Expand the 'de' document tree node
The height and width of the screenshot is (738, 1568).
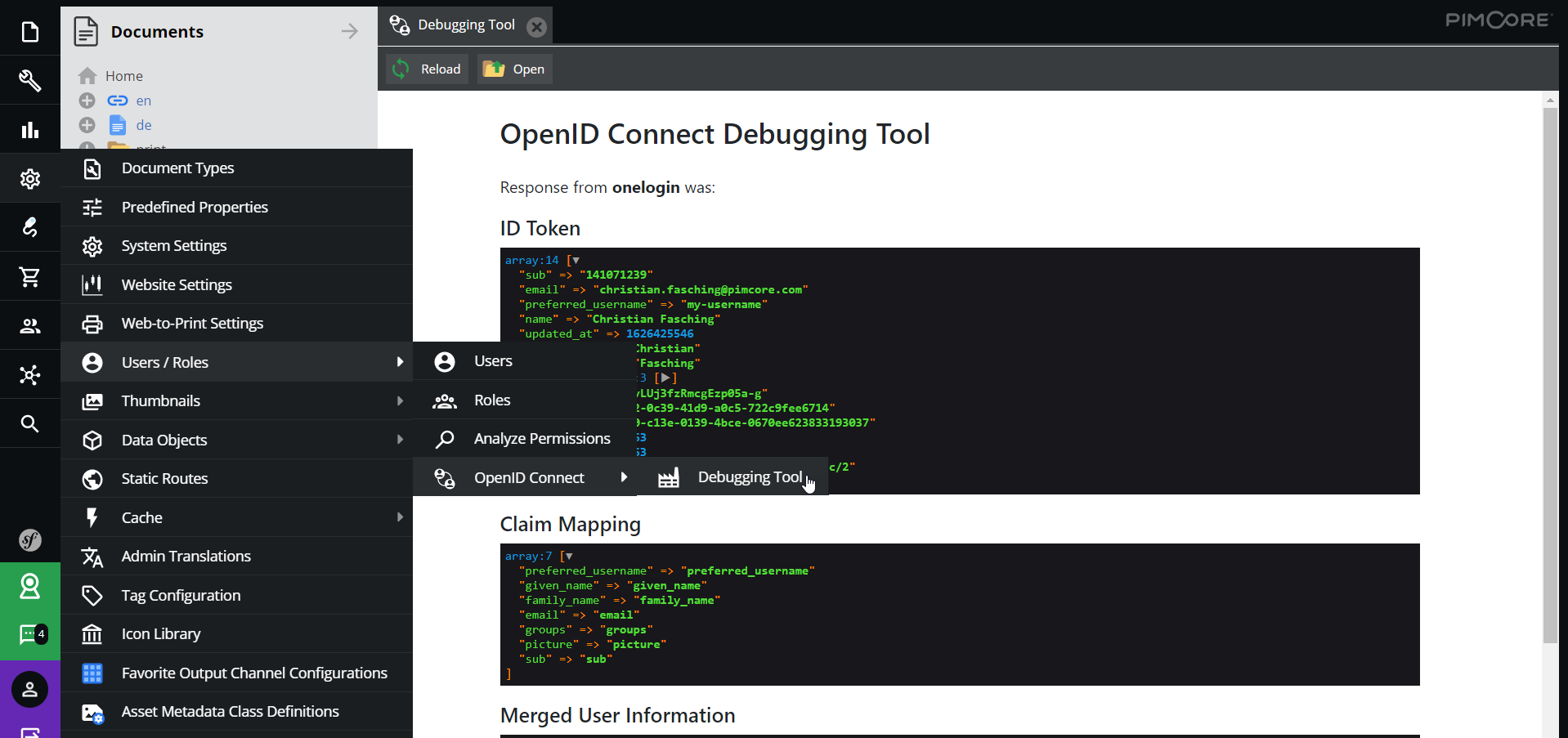(x=87, y=125)
